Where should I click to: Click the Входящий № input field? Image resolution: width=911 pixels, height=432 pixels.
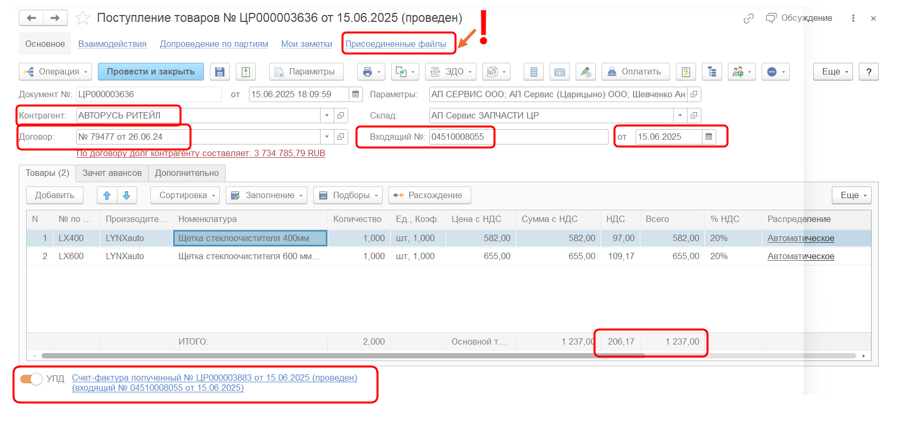point(517,137)
